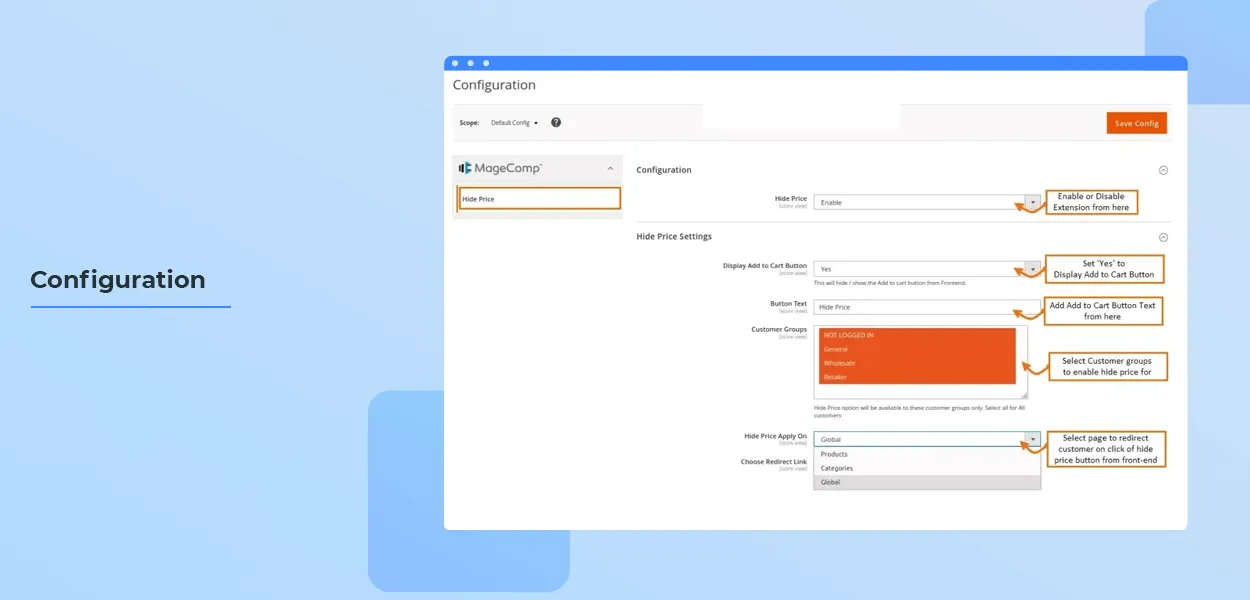
Task: Collapse Hide Price Settings circle icon
Action: [1163, 237]
